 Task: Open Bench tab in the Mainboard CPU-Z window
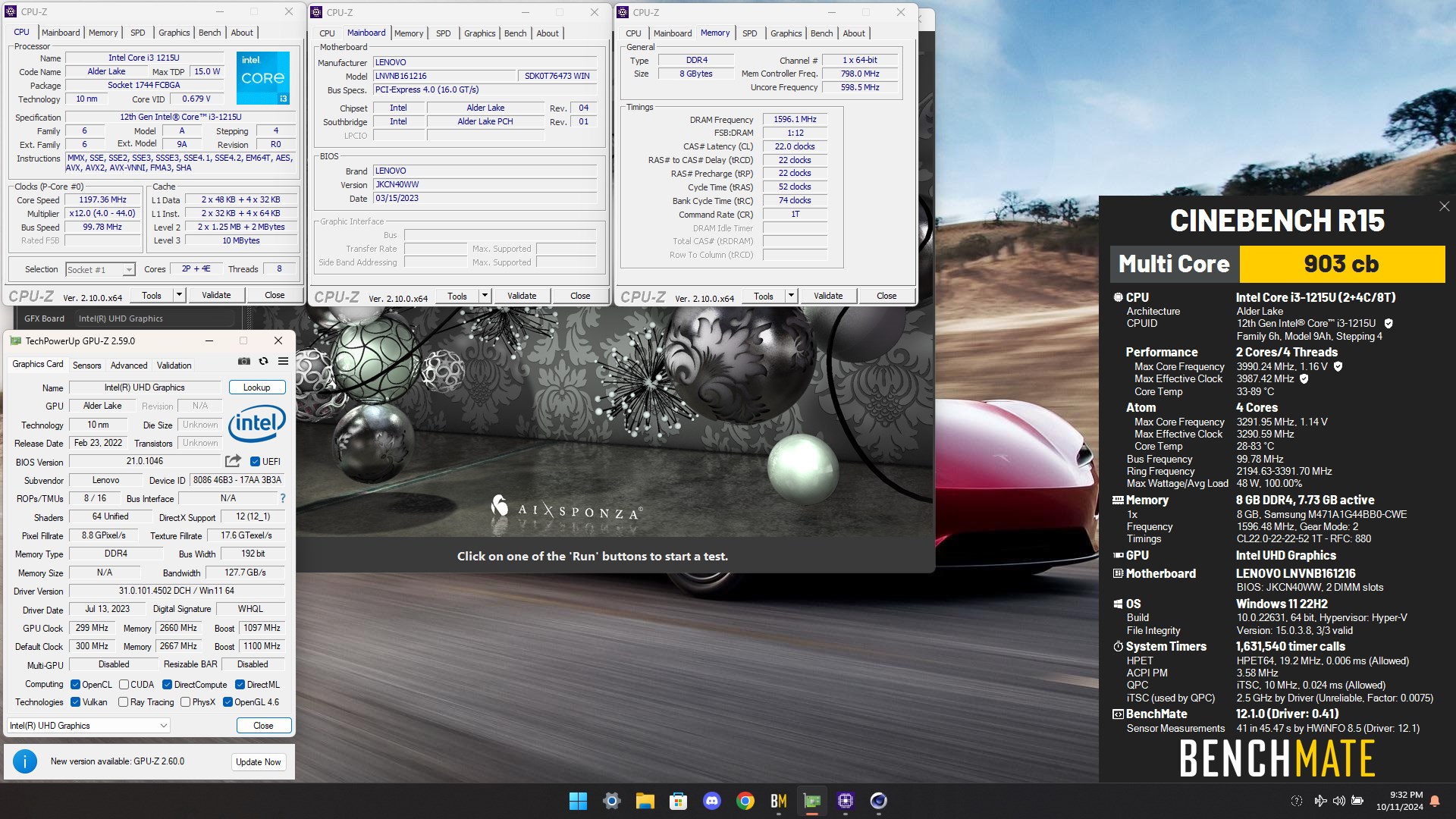point(515,33)
